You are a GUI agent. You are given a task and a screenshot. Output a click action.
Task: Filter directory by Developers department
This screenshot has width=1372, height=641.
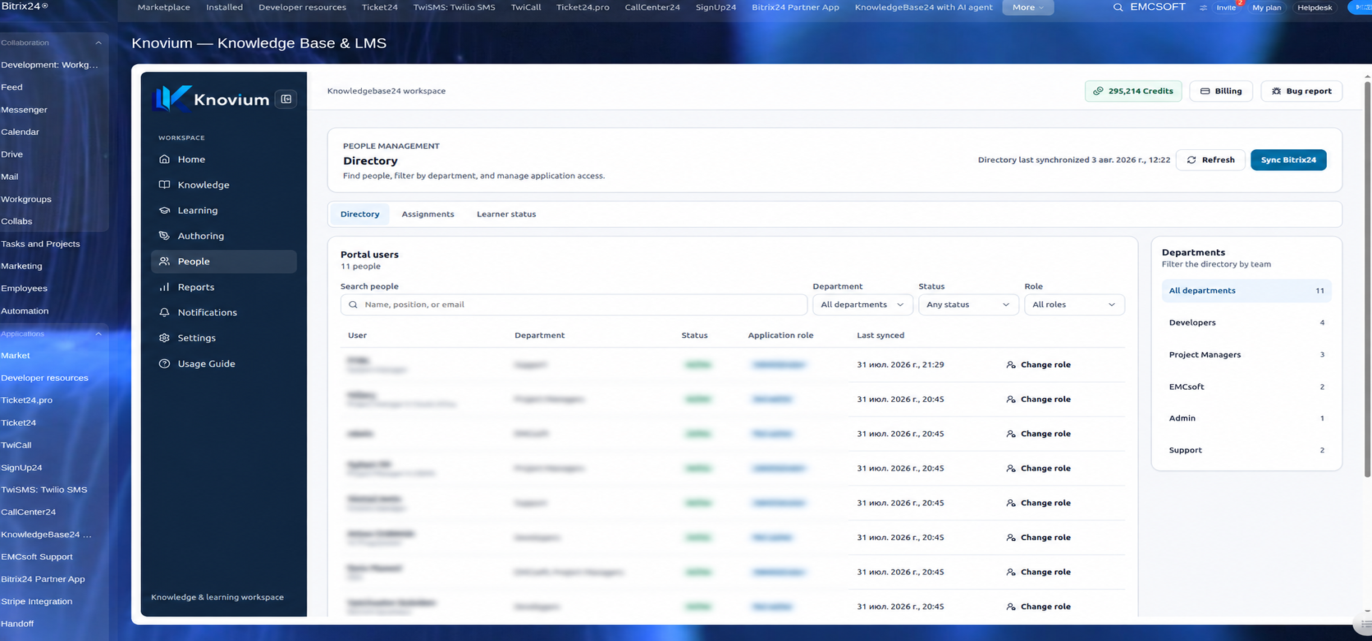click(1246, 323)
